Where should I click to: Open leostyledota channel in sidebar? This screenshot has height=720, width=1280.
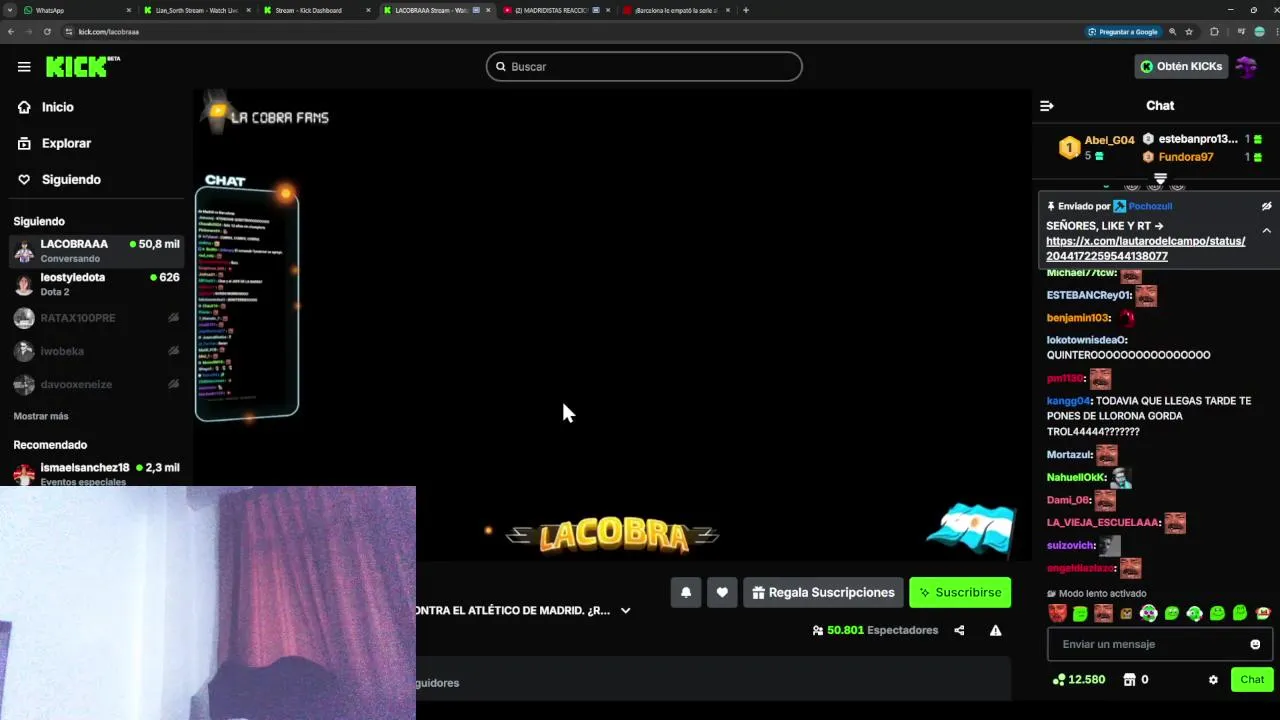pyautogui.click(x=96, y=284)
